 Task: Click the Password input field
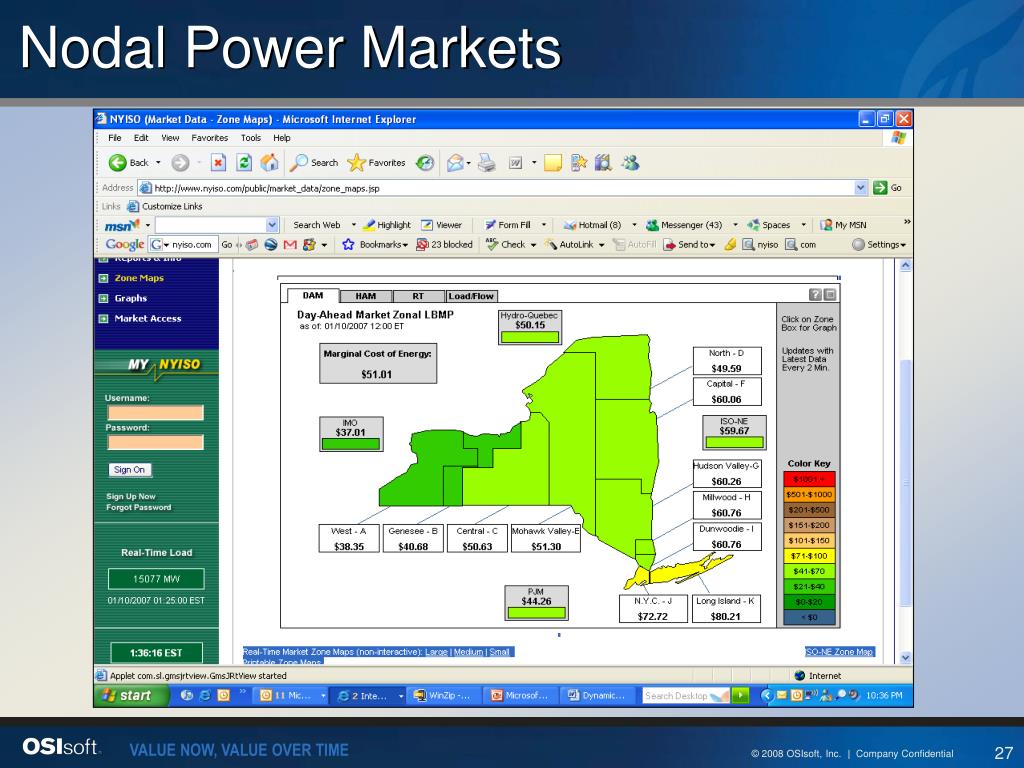155,442
